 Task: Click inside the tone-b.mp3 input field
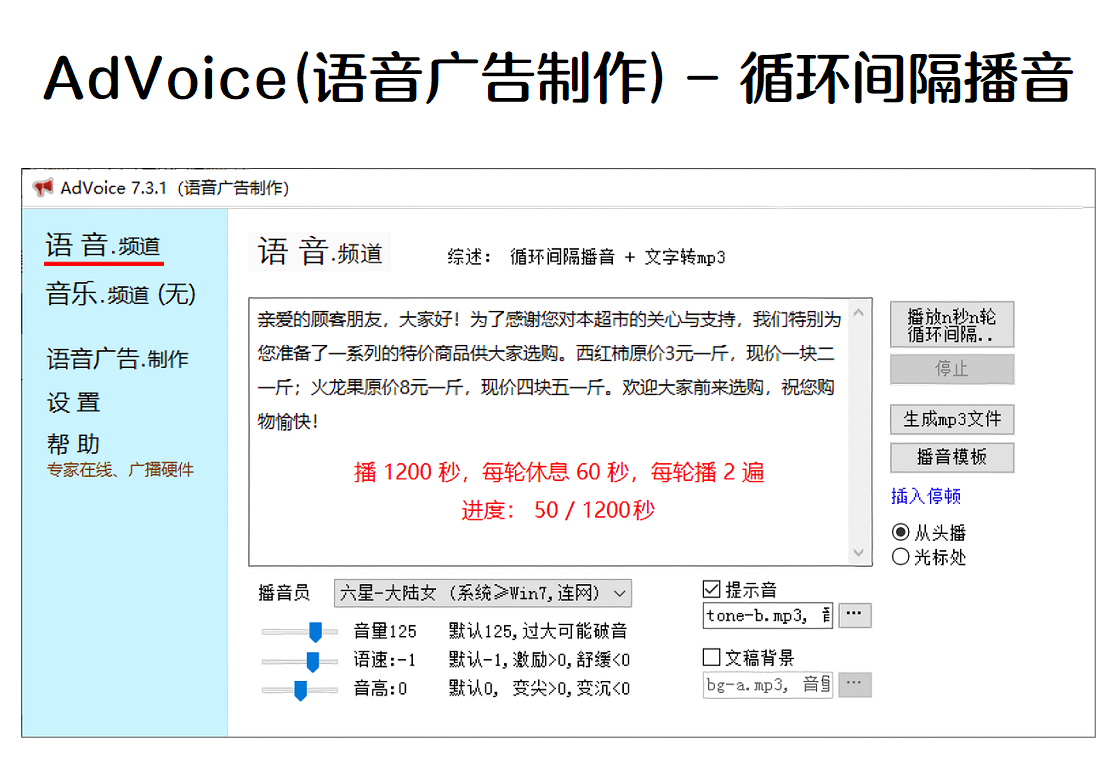tap(767, 615)
